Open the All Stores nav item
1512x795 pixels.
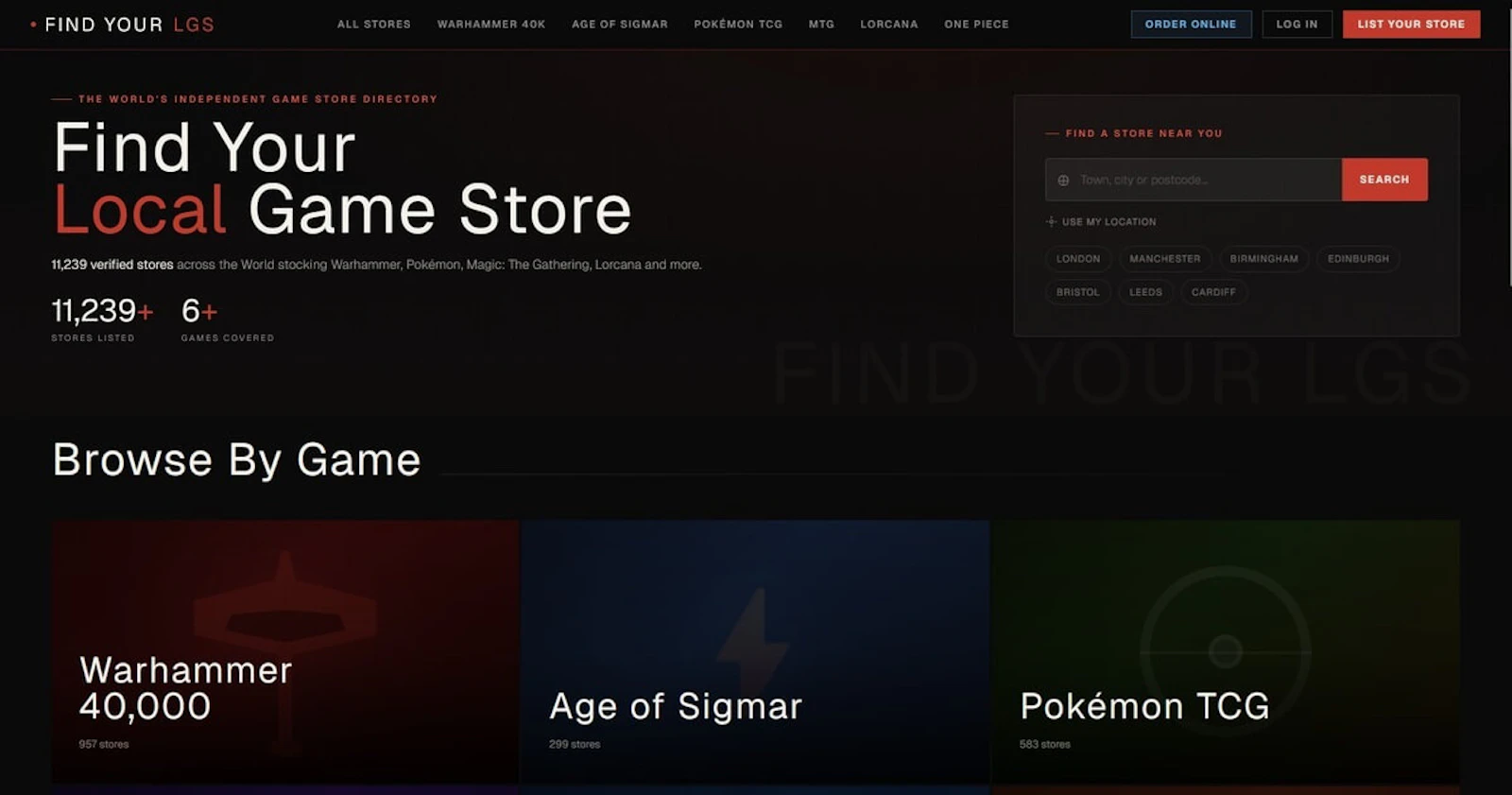(x=374, y=25)
